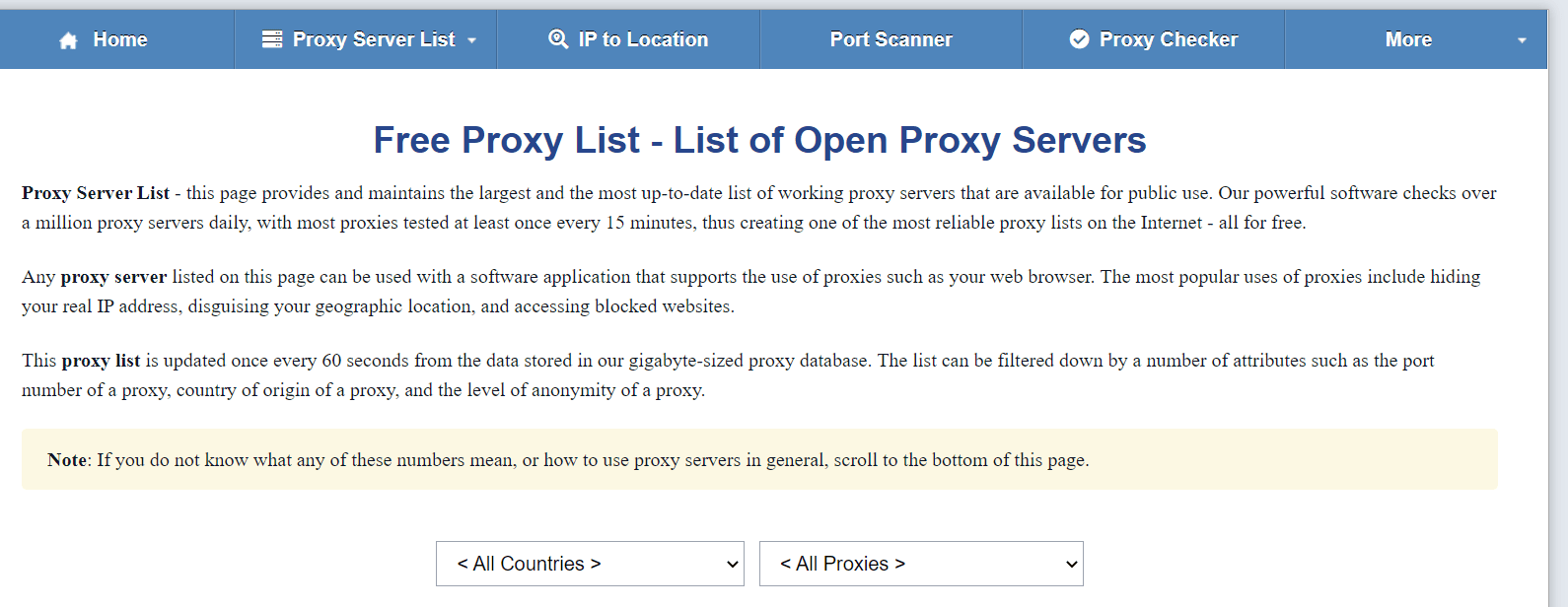Expand the More menu caret arrow
The width and height of the screenshot is (1568, 607).
1522,40
